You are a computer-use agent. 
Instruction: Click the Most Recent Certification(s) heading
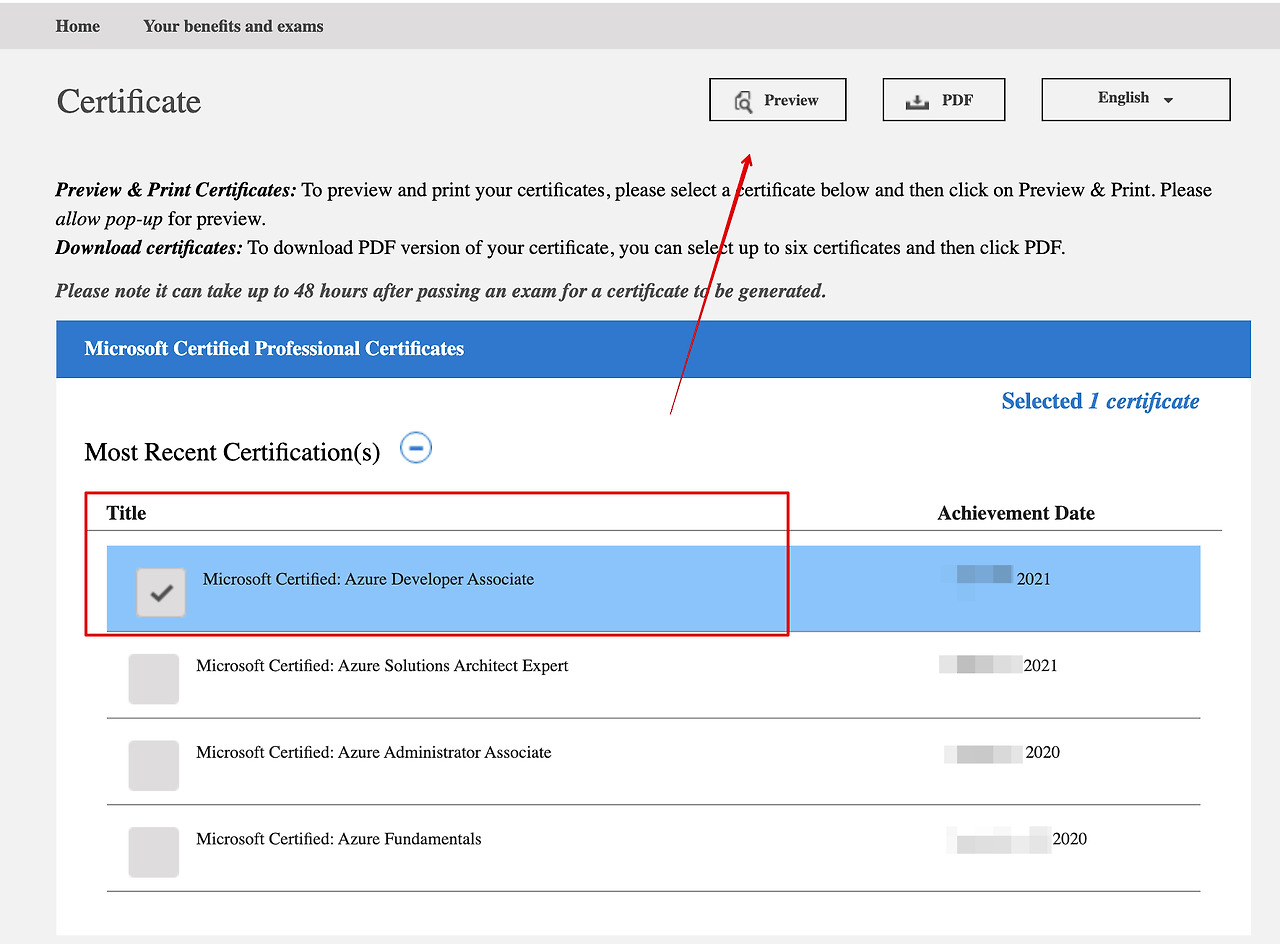[232, 452]
